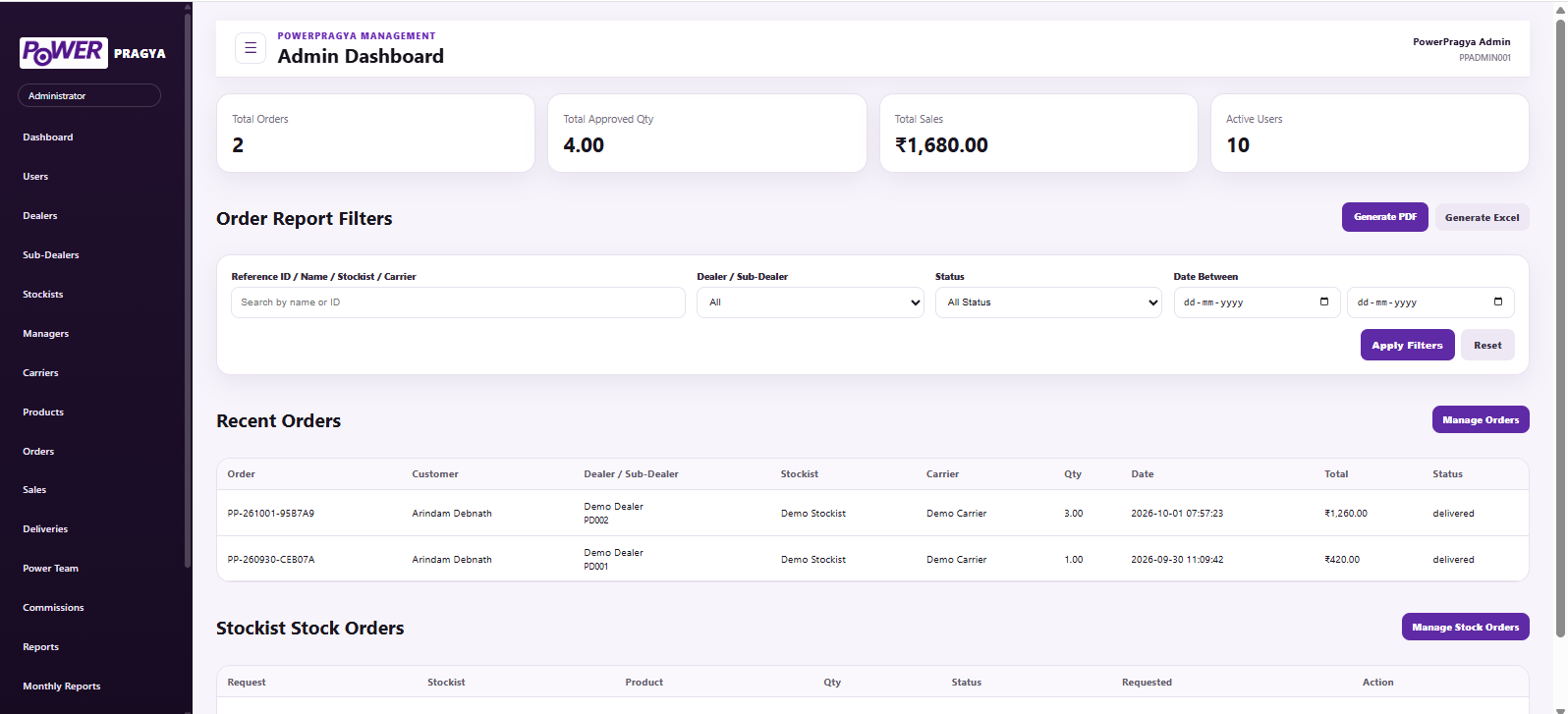
Task: Click PowerPragya Admin profile name
Action: [1462, 42]
